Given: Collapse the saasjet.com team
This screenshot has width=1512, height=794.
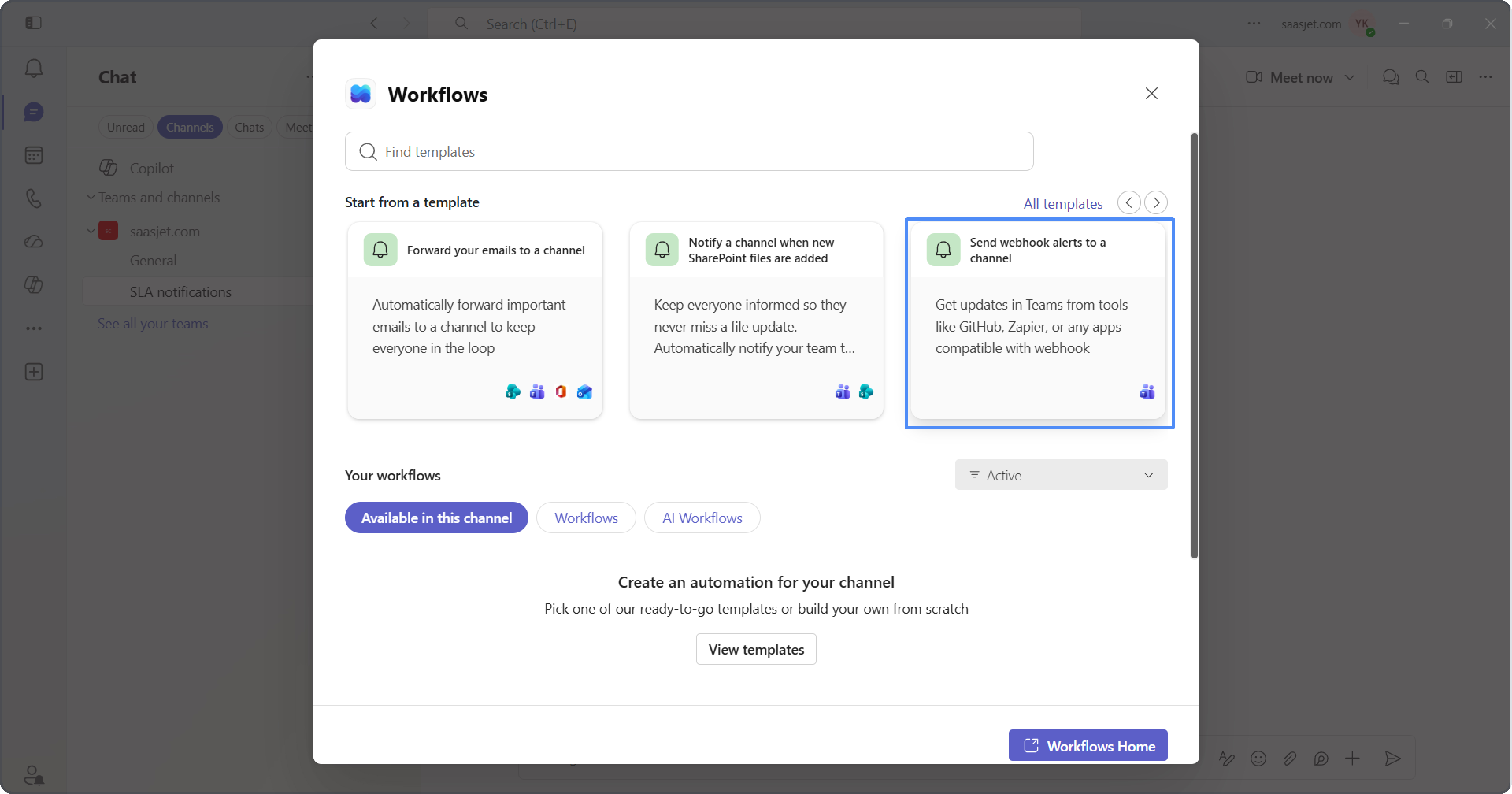Looking at the screenshot, I should tap(91, 231).
